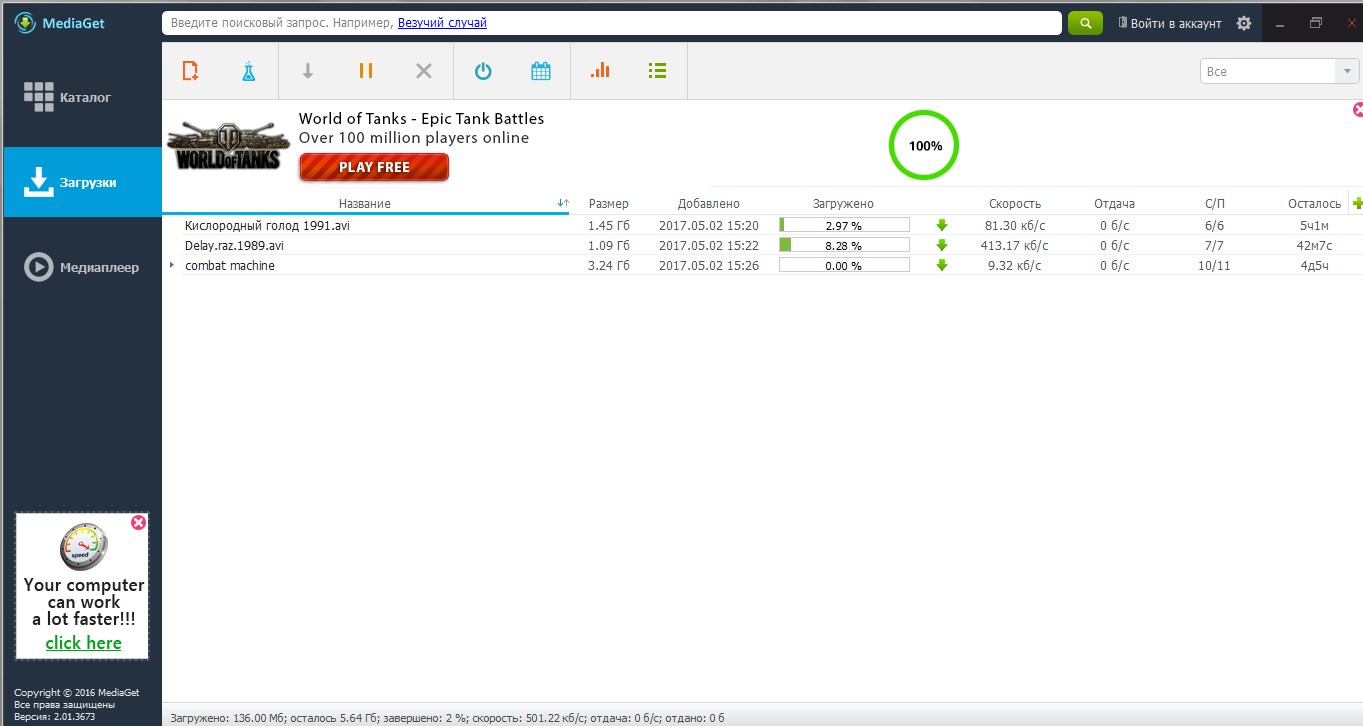Click the date 2017.05.02 15:26
The height and width of the screenshot is (726, 1363).
[709, 265]
